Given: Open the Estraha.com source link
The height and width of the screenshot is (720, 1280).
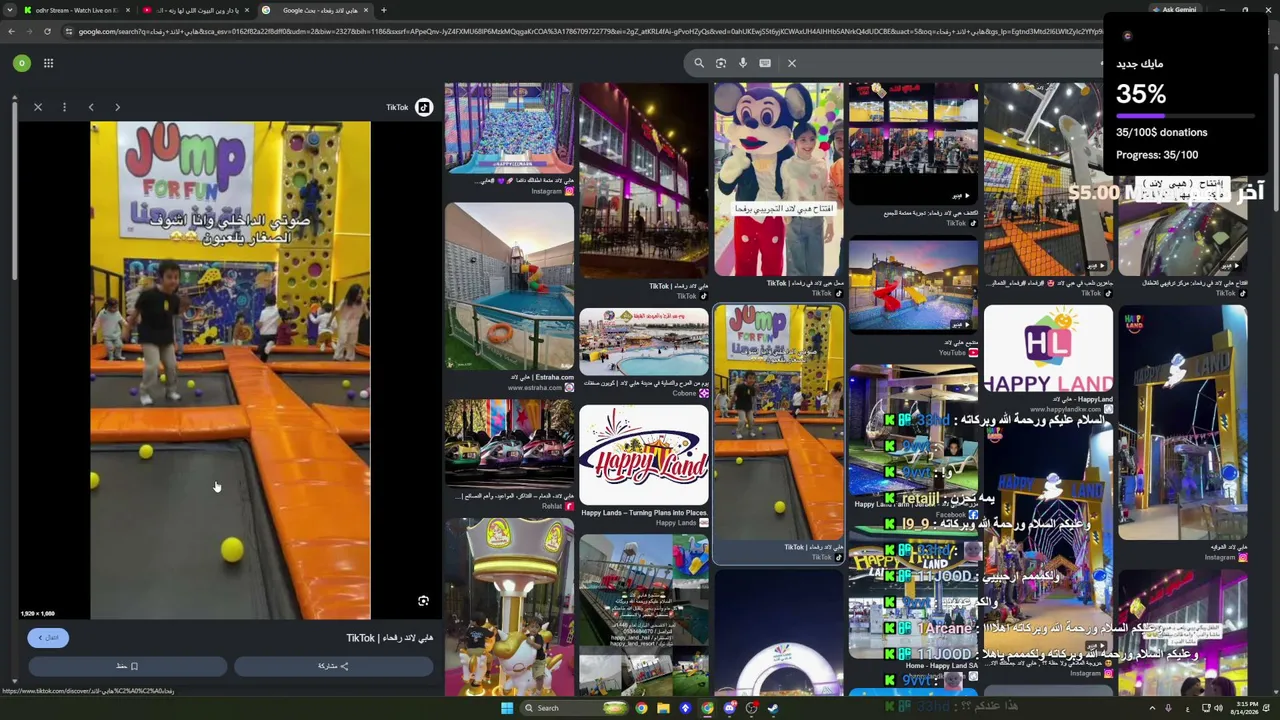Looking at the screenshot, I should point(541,387).
